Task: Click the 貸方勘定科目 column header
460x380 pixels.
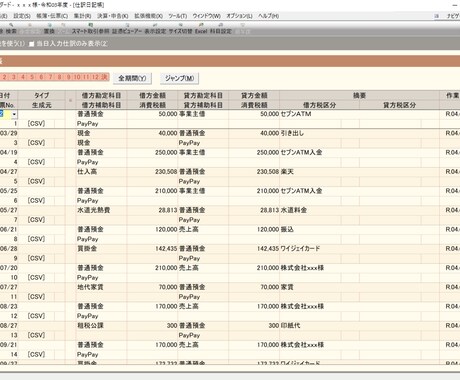Action: click(203, 95)
